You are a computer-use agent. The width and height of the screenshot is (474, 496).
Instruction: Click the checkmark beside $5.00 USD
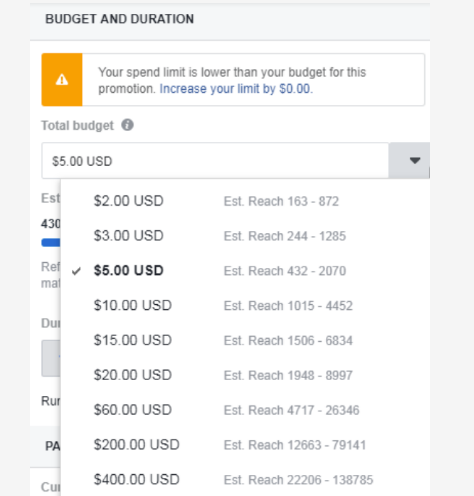(76, 271)
